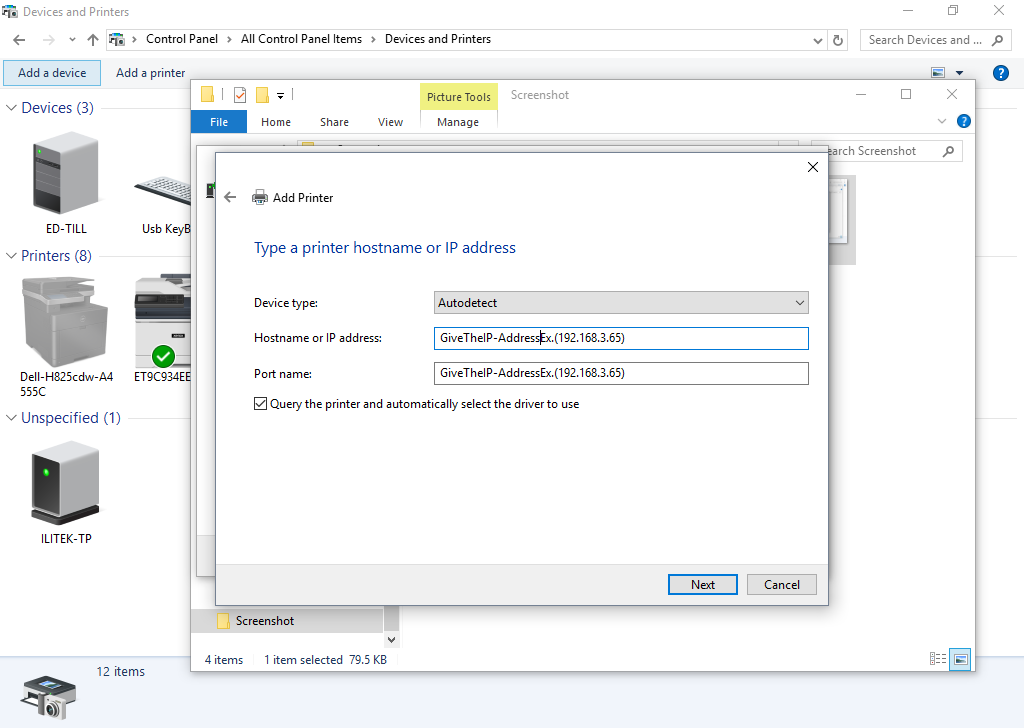Go up one level with the up arrow

[93, 40]
